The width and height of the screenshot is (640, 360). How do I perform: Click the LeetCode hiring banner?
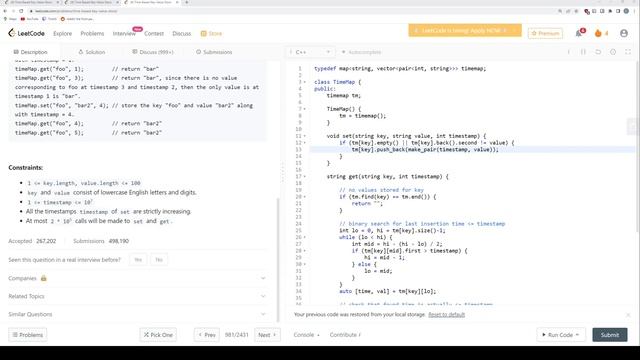(x=465, y=30)
